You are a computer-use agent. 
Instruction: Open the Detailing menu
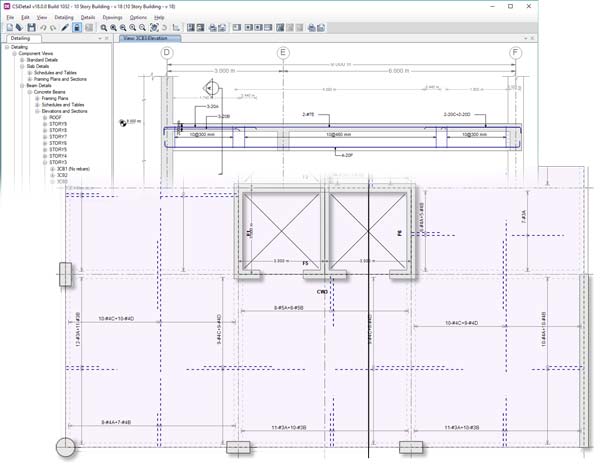64,18
